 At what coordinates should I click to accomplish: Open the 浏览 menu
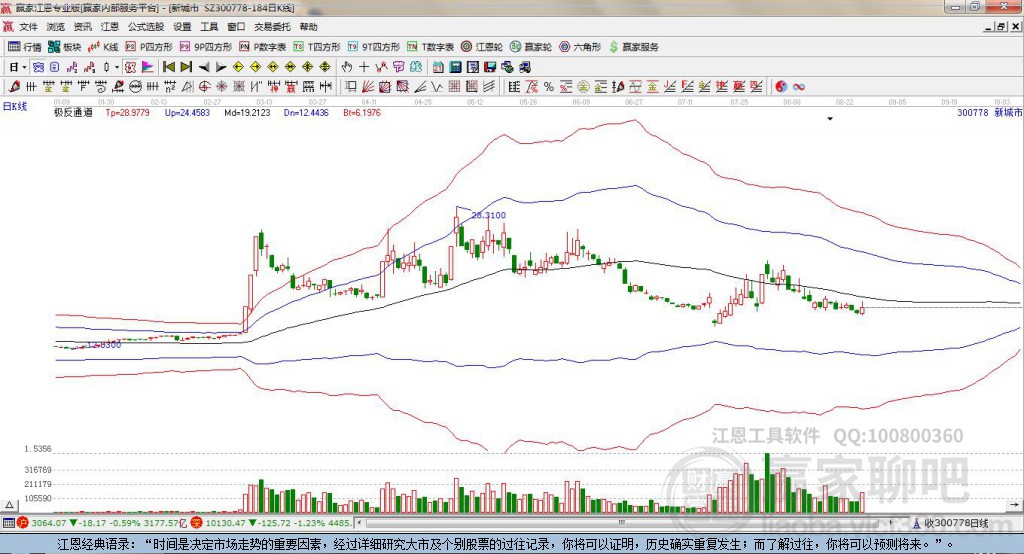pos(56,27)
